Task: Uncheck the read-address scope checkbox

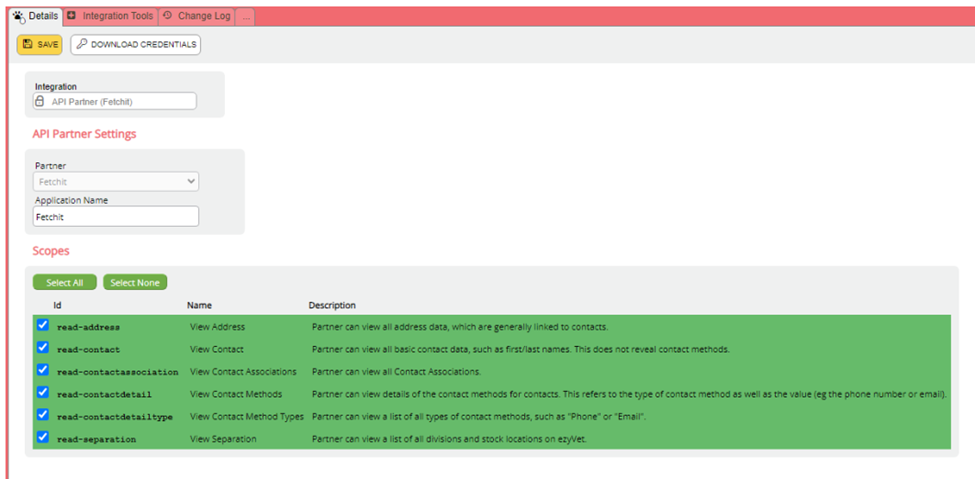Action: [x=43, y=326]
